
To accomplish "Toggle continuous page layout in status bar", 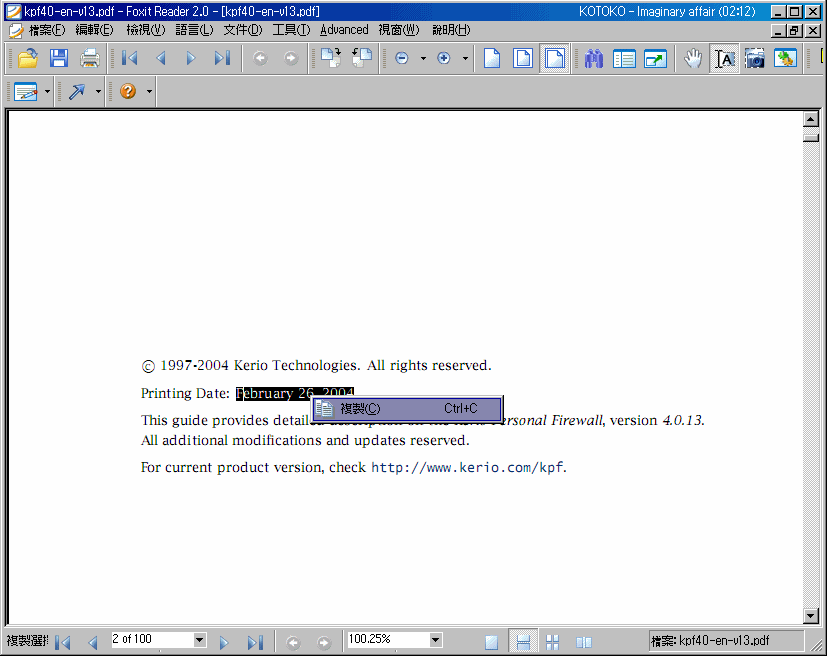I will point(521,641).
